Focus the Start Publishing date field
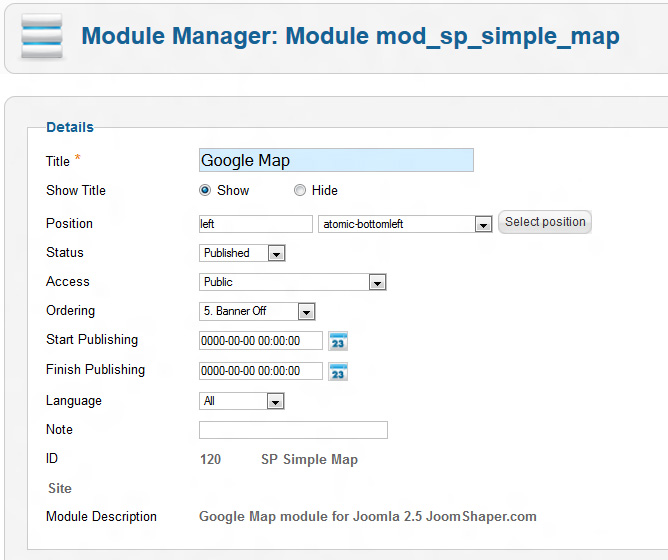Image resolution: width=668 pixels, height=560 pixels. [x=261, y=341]
